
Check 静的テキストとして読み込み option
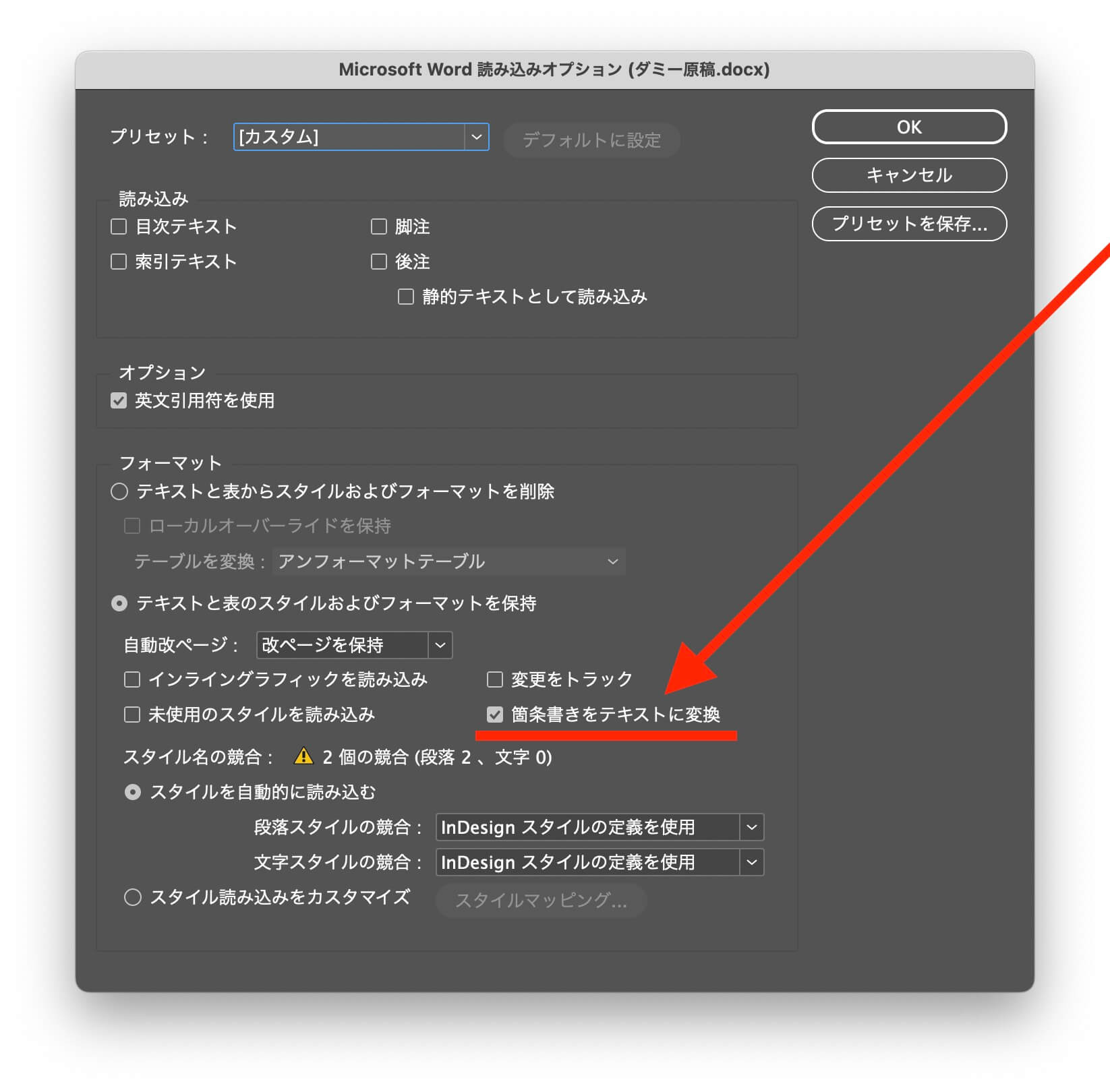(406, 297)
